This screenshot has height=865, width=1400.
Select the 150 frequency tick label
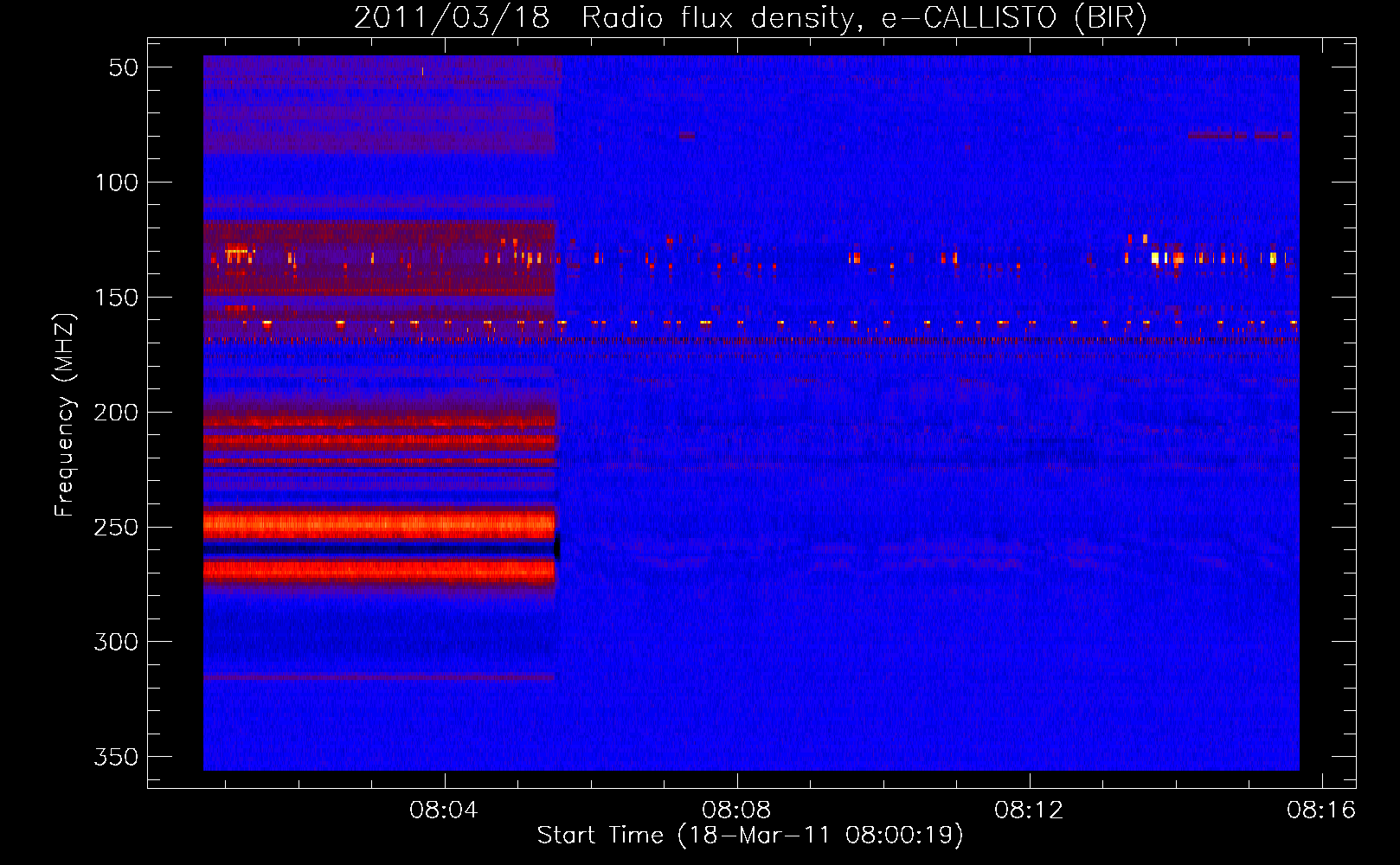(117, 298)
